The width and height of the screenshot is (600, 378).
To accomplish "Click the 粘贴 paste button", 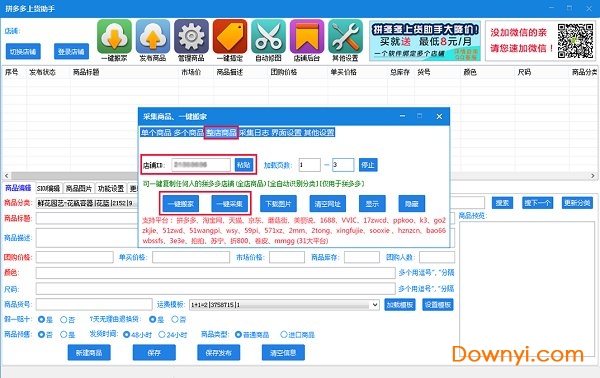I will pos(244,165).
